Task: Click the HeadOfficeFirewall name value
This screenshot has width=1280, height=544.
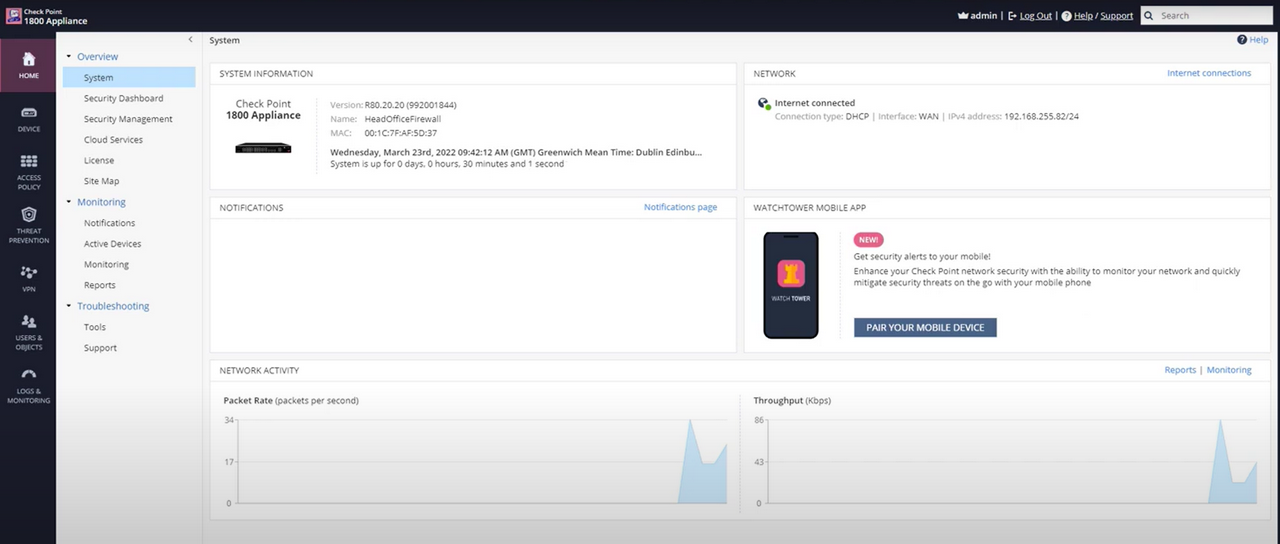Action: 403,119
